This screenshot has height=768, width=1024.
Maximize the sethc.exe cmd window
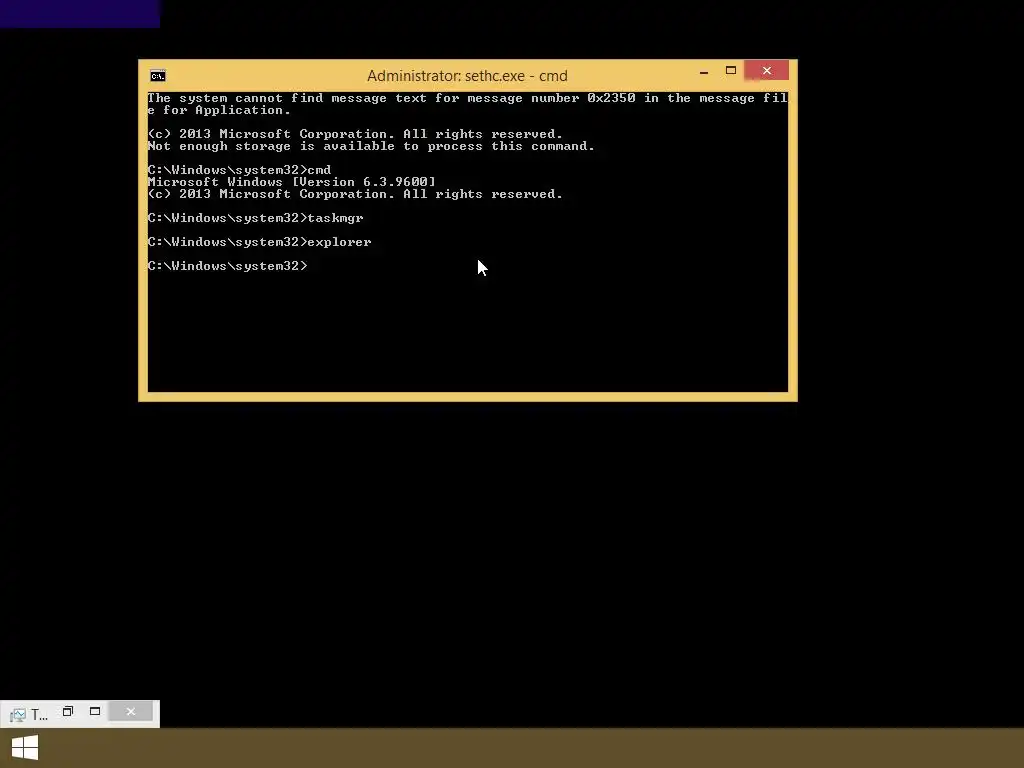(x=731, y=71)
